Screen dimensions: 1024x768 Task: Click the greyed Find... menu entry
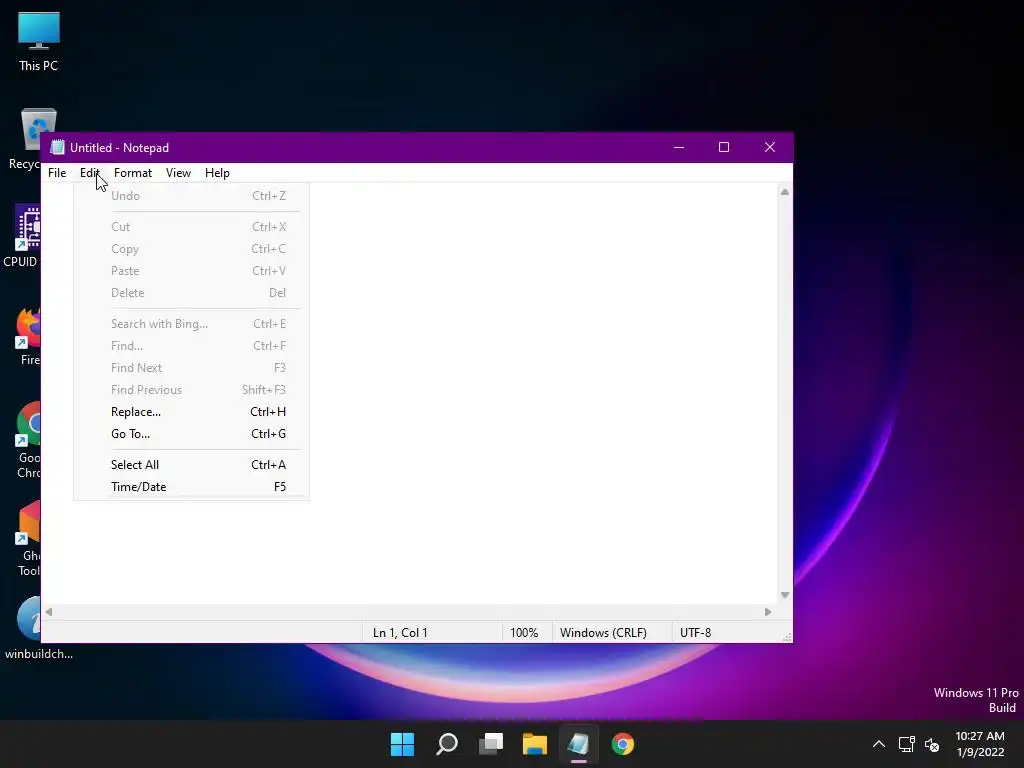click(191, 346)
